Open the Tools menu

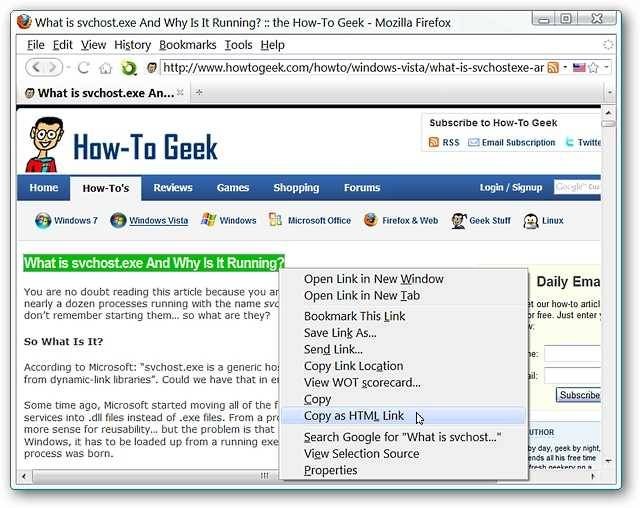(x=238, y=45)
